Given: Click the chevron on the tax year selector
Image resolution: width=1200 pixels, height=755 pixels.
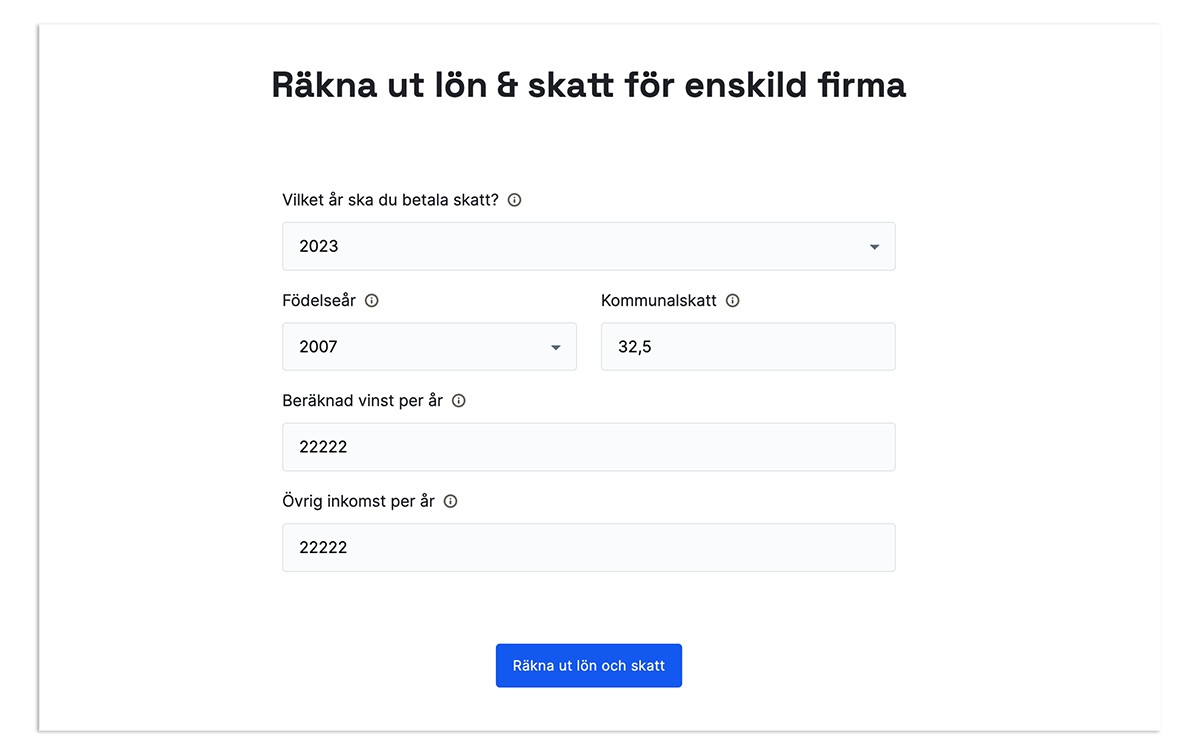Looking at the screenshot, I should coord(874,246).
